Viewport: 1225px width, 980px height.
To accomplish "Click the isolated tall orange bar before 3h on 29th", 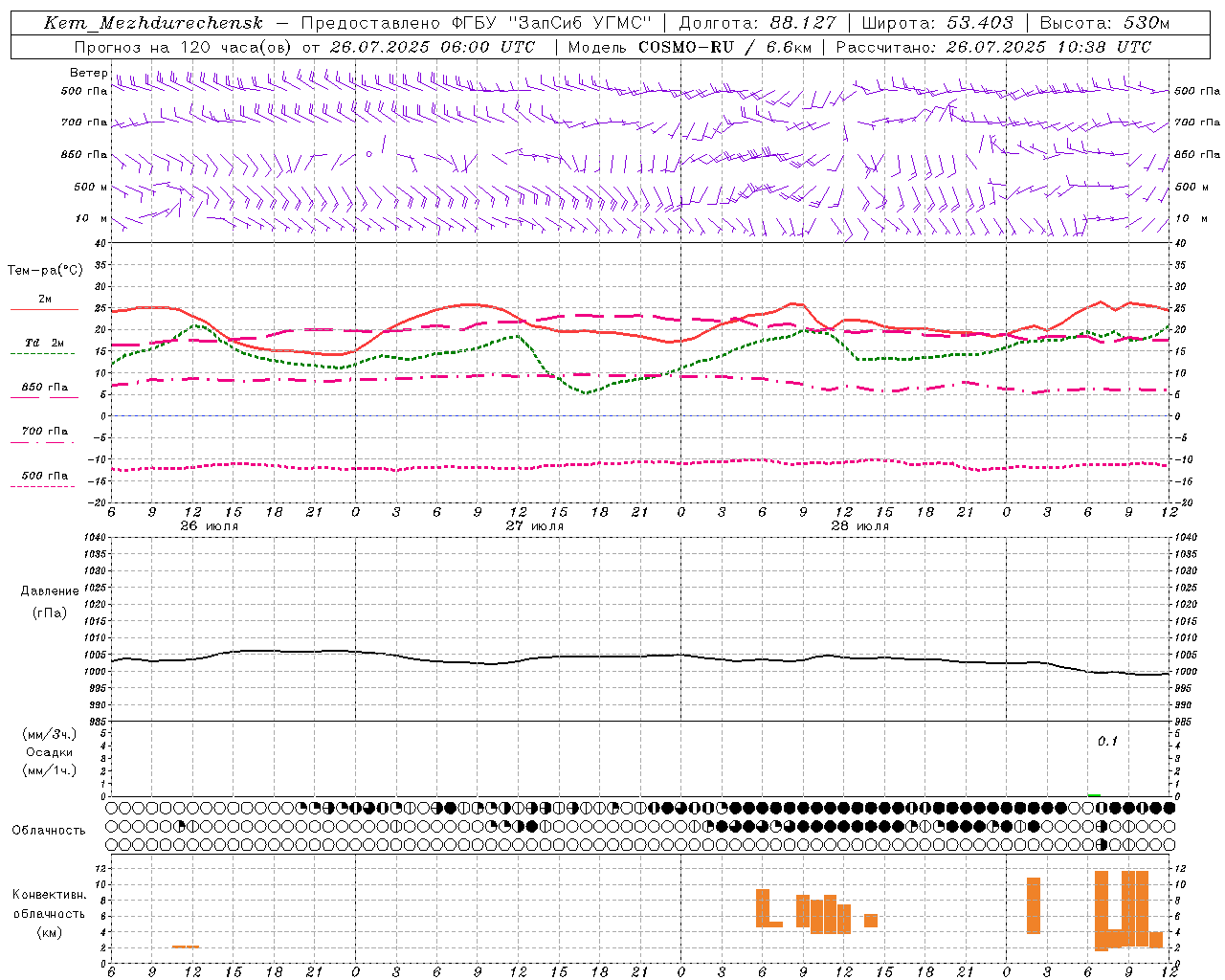I will [1034, 905].
